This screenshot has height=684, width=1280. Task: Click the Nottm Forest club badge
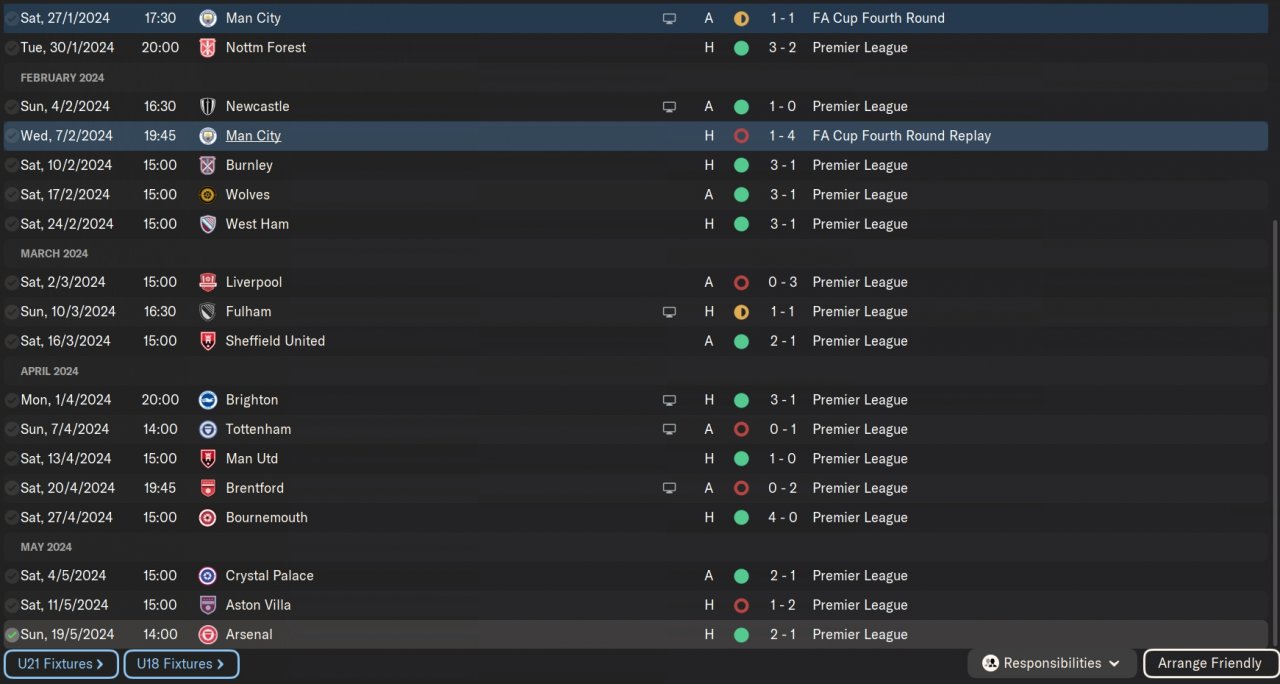(208, 48)
